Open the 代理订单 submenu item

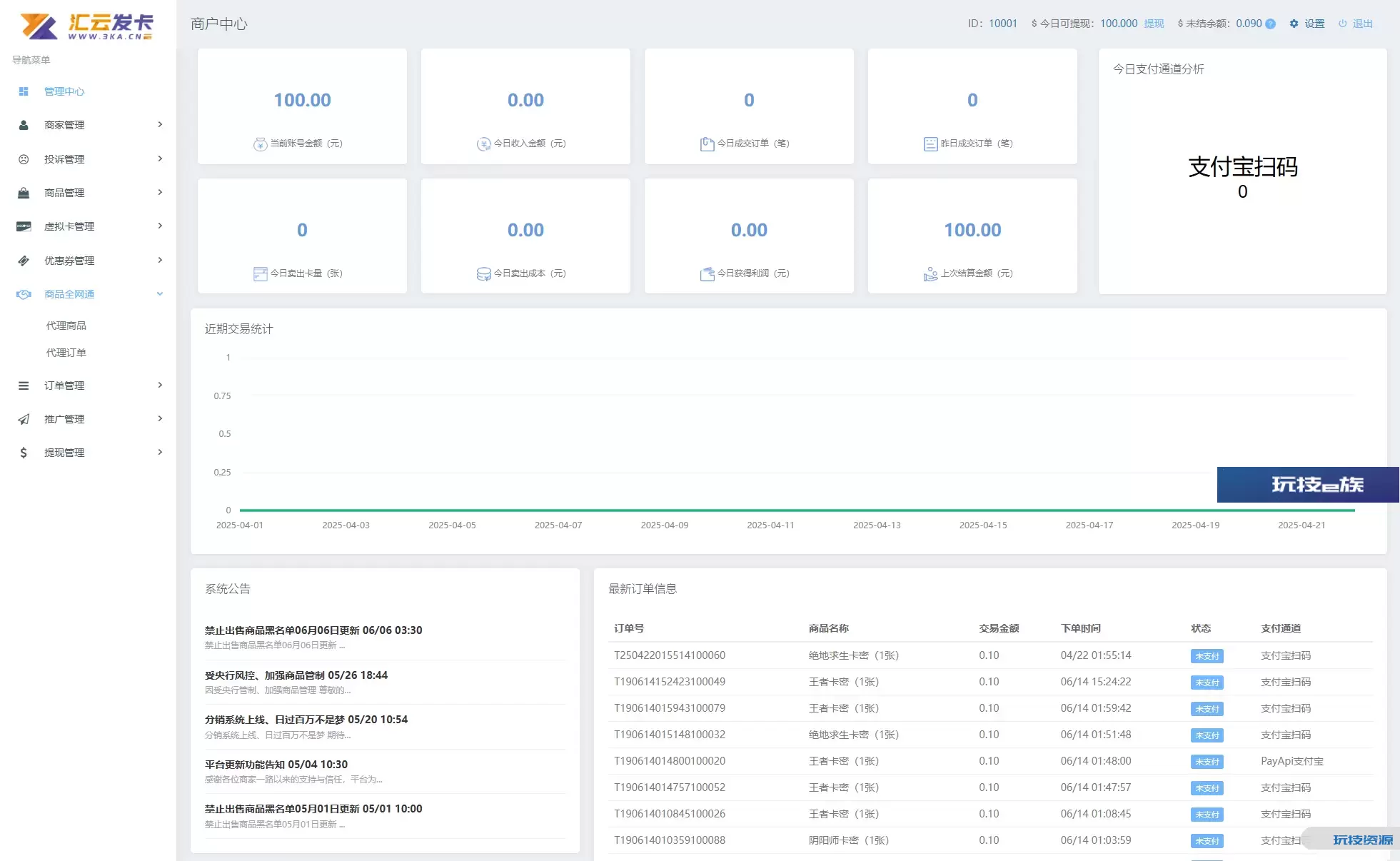click(x=66, y=353)
